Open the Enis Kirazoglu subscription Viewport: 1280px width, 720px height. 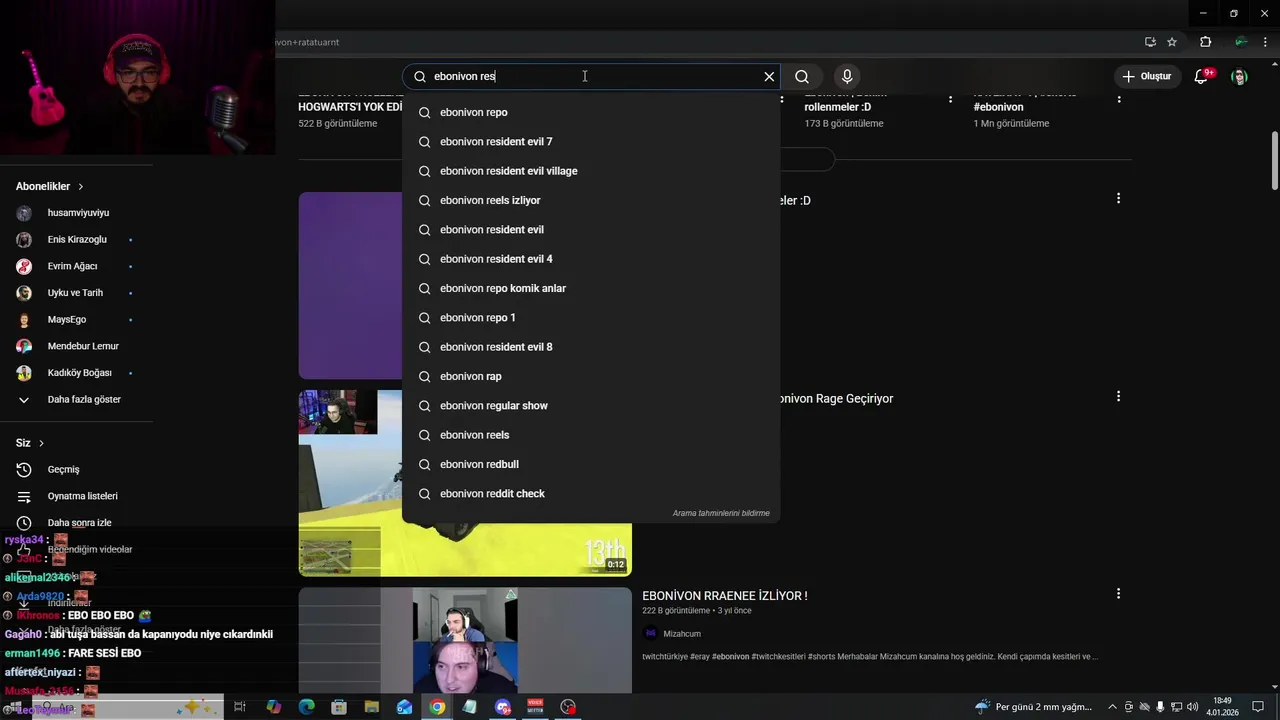76,240
